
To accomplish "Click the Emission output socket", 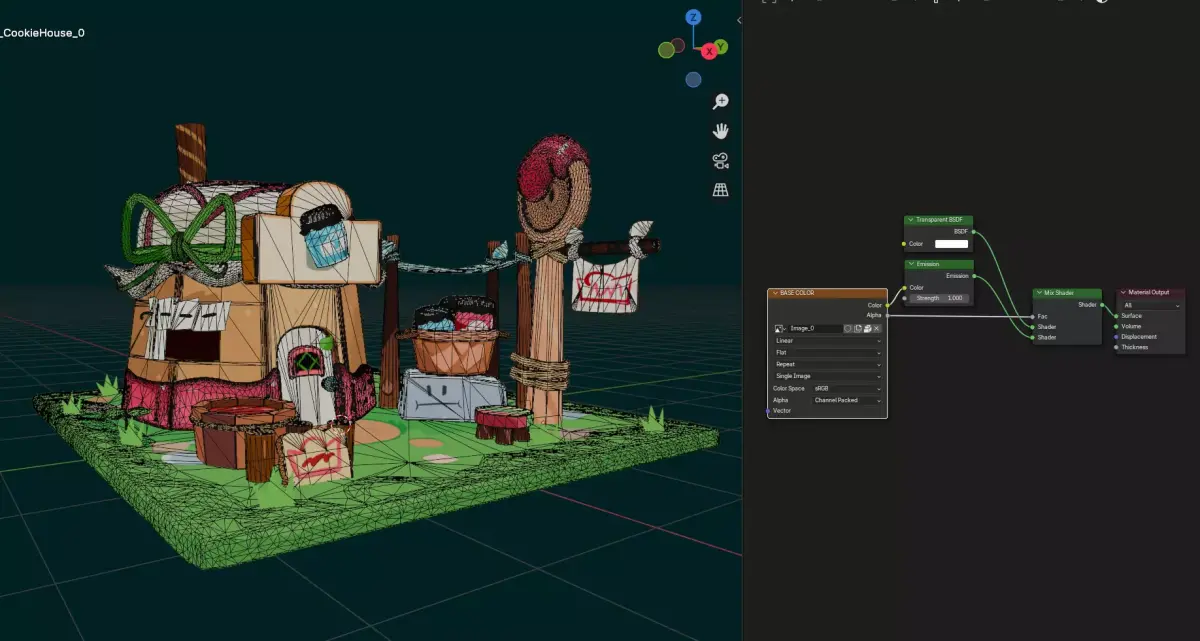I will point(974,276).
